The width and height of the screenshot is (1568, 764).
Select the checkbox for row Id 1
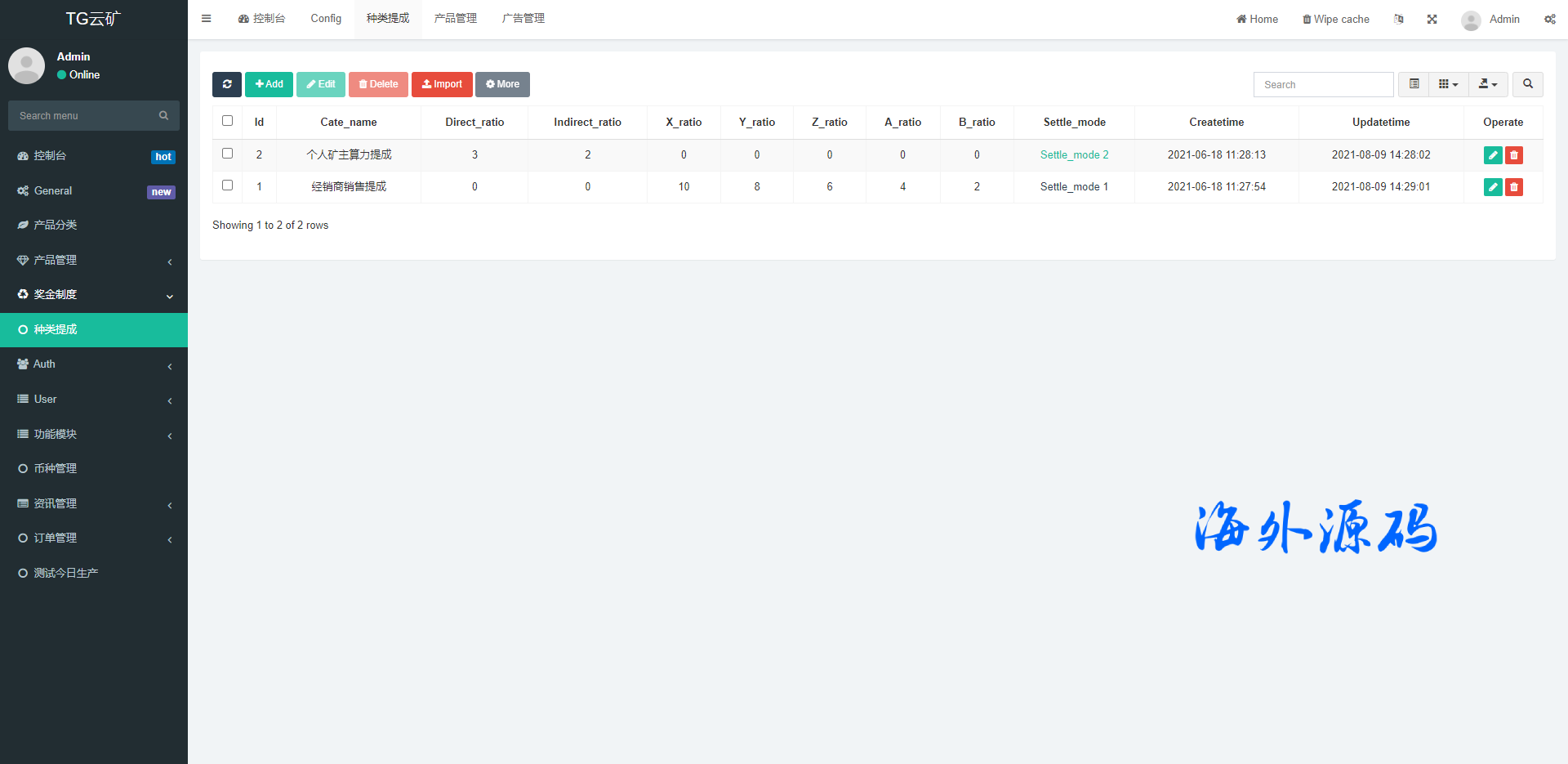pyautogui.click(x=228, y=185)
